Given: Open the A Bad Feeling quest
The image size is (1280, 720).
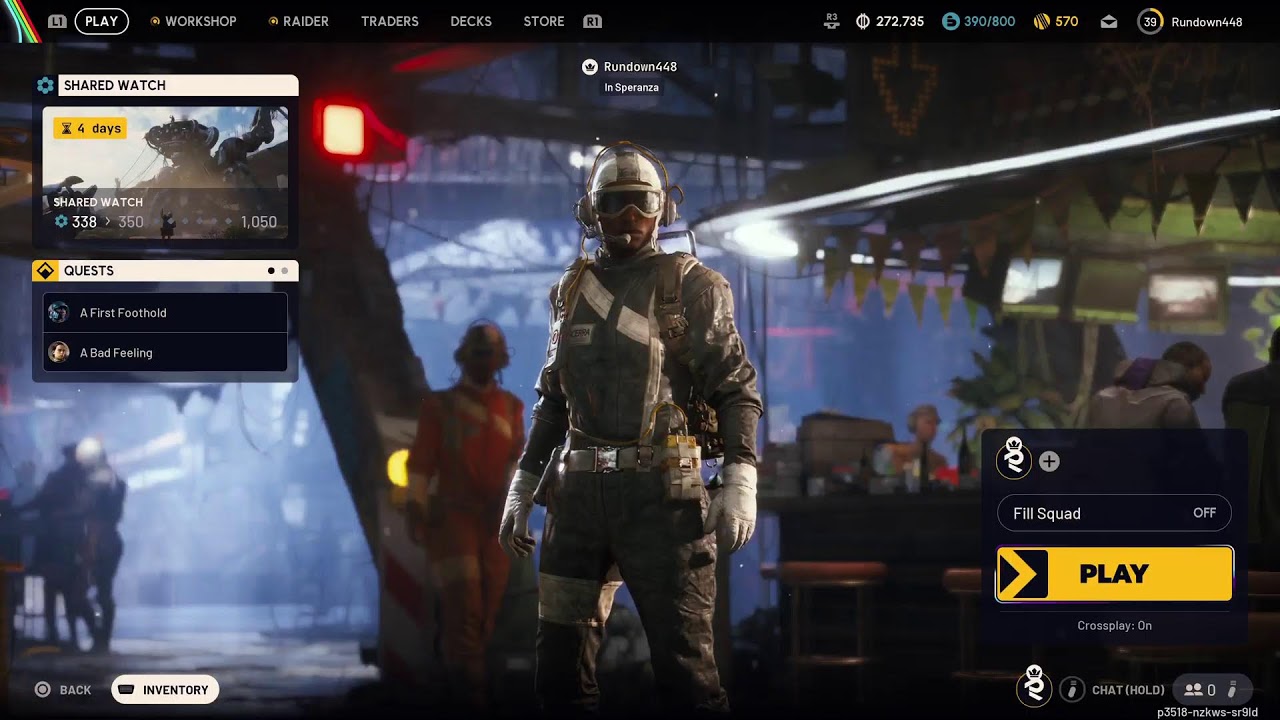Looking at the screenshot, I should pyautogui.click(x=165, y=352).
